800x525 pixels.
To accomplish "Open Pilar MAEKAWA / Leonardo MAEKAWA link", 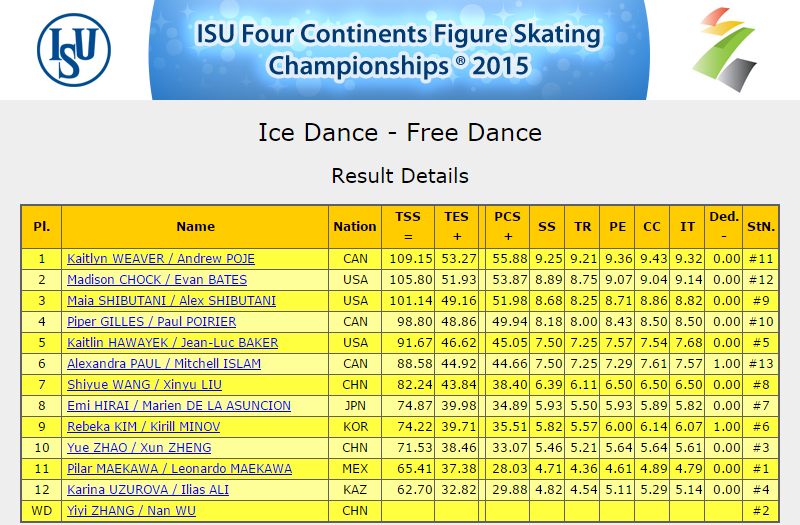I will tap(180, 468).
